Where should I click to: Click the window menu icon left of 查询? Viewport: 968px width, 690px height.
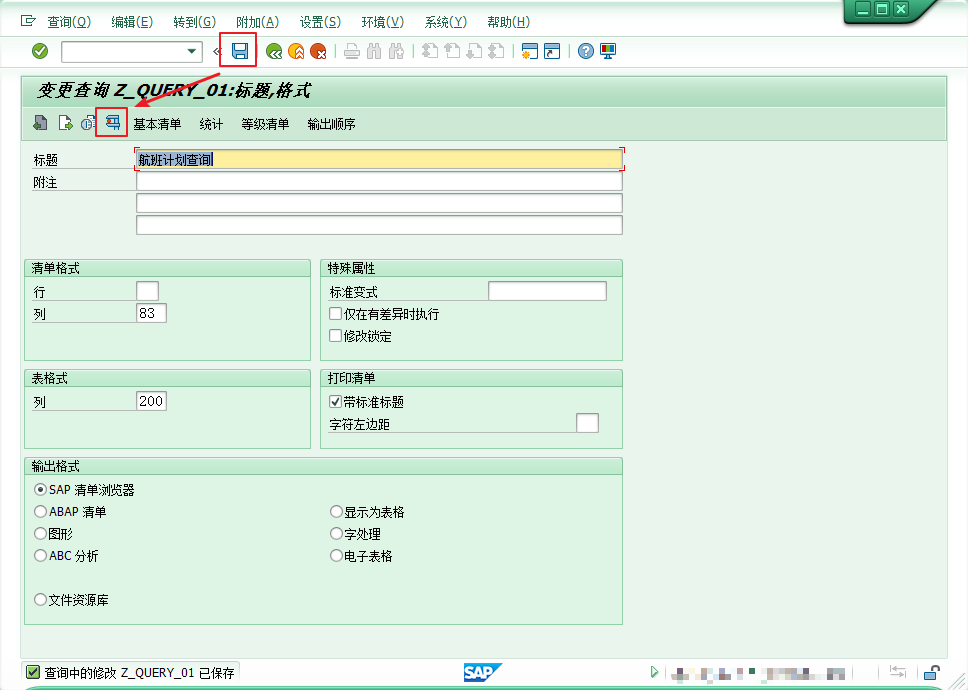click(x=28, y=21)
